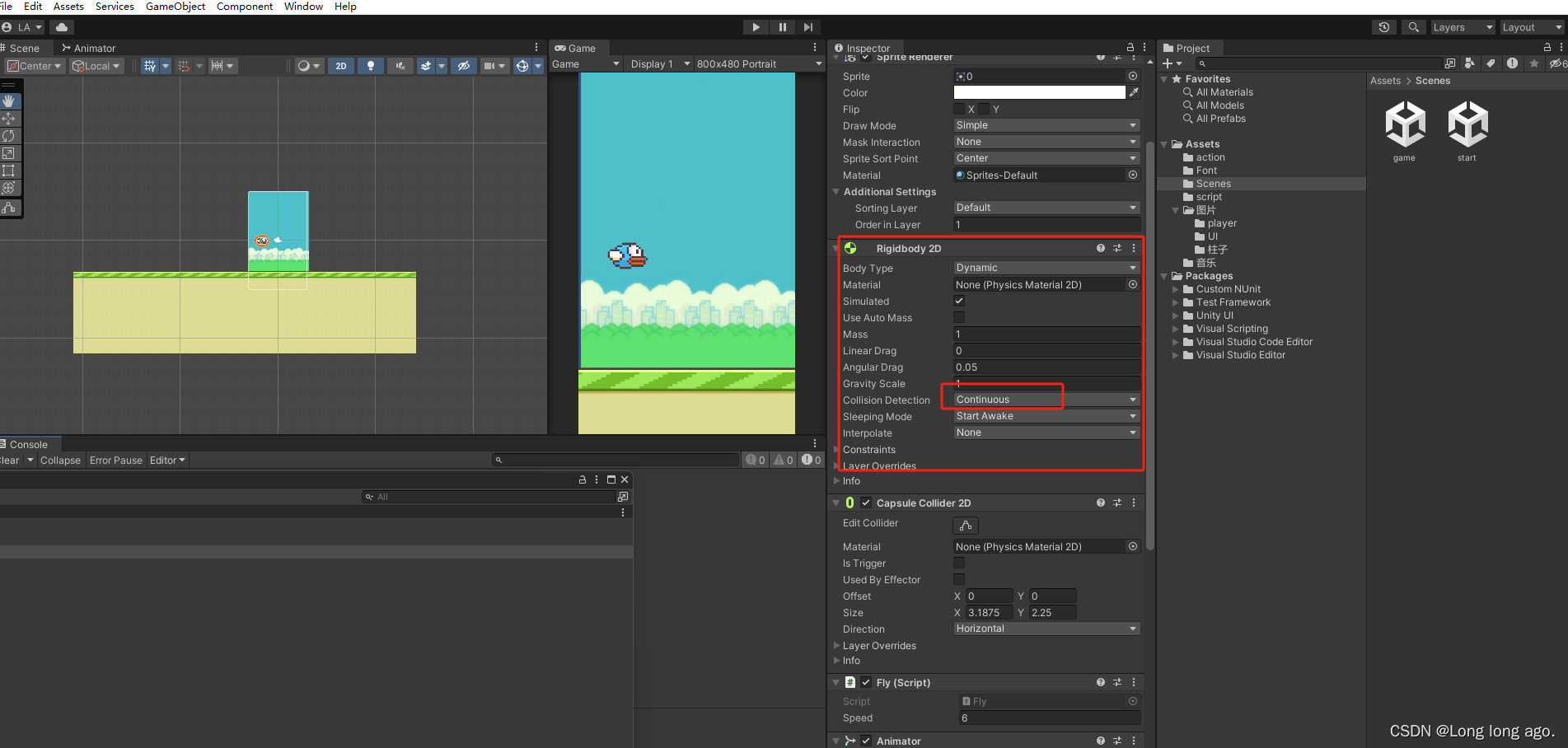Viewport: 1568px width, 748px height.
Task: Select the Rotate tool
Action: point(9,136)
